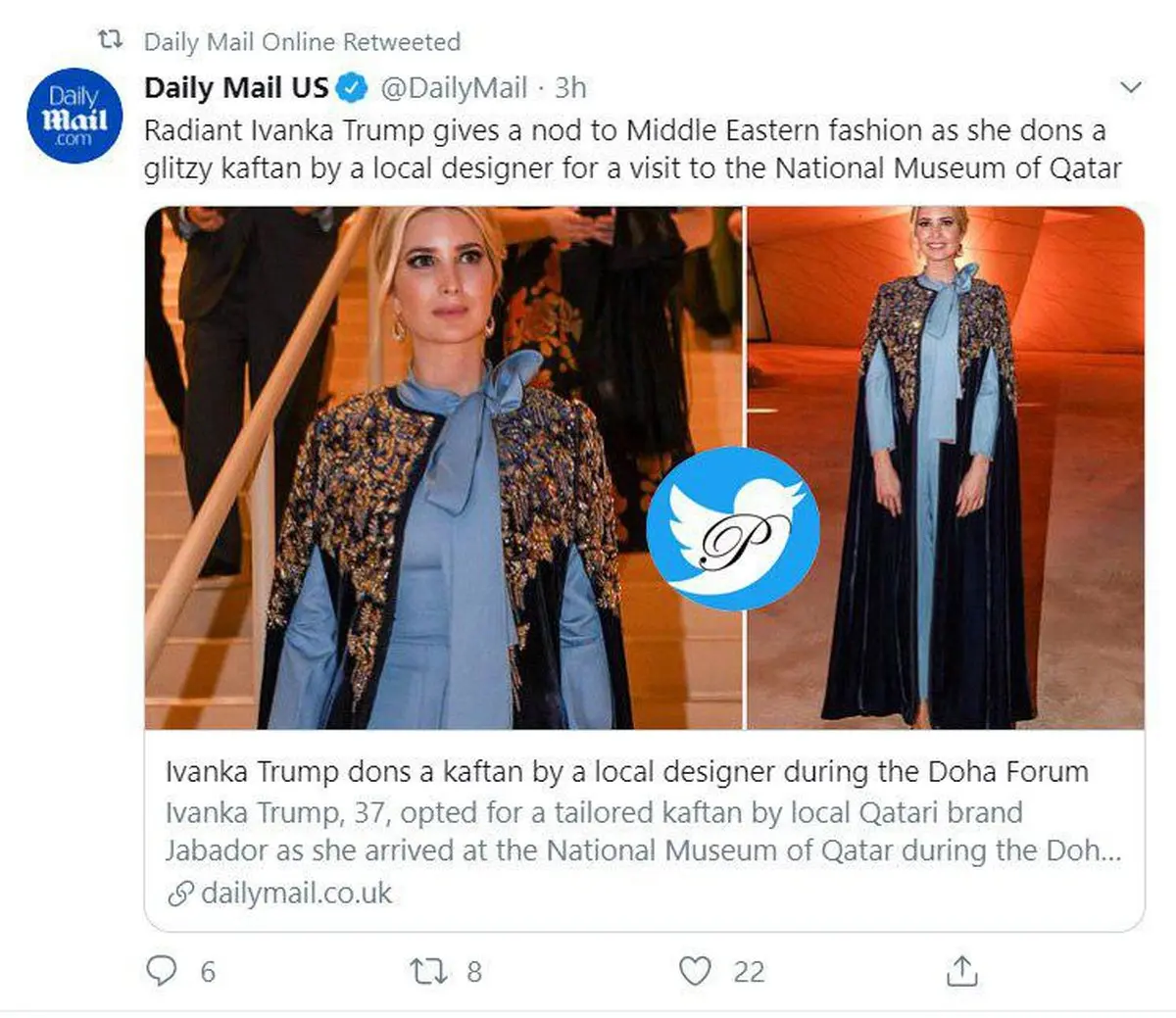
Task: Click the @DailyMail handle
Action: click(x=454, y=88)
